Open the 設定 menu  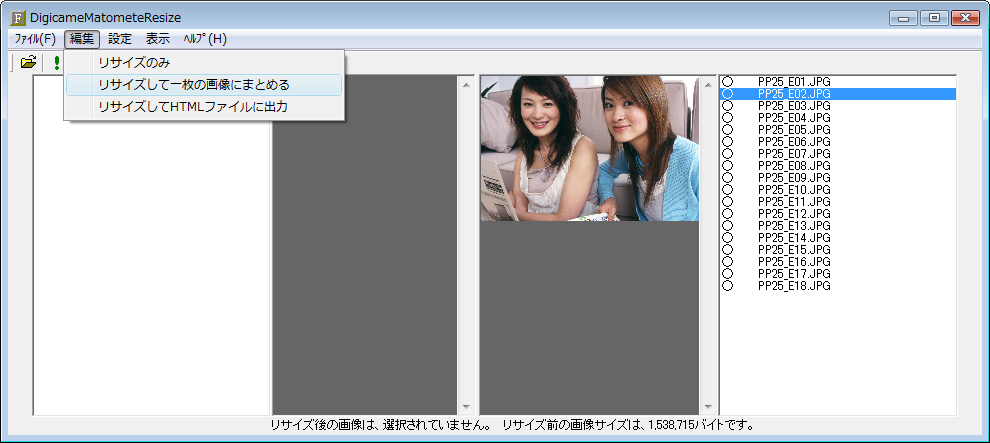click(x=120, y=39)
